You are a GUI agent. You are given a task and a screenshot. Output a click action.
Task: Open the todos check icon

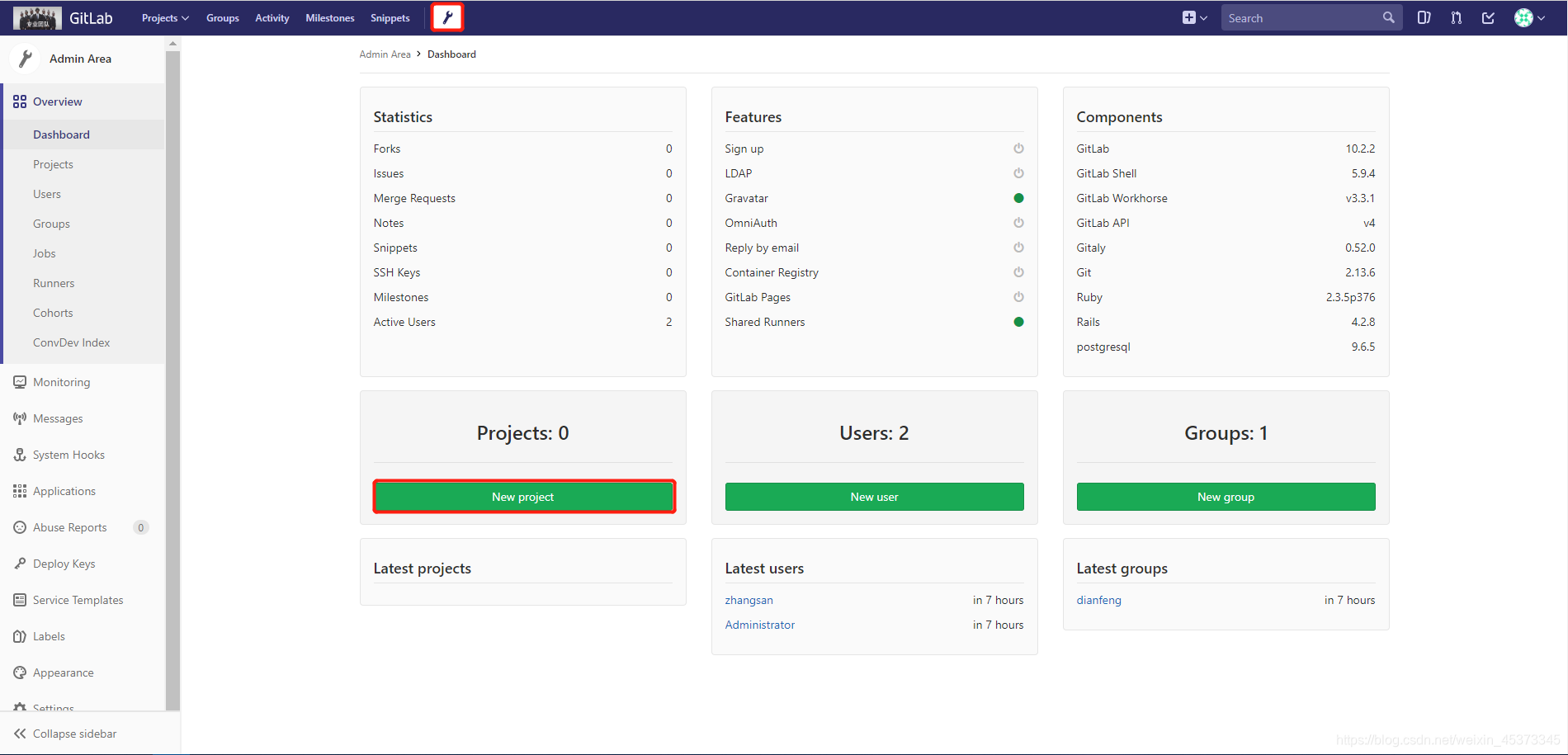click(x=1488, y=17)
